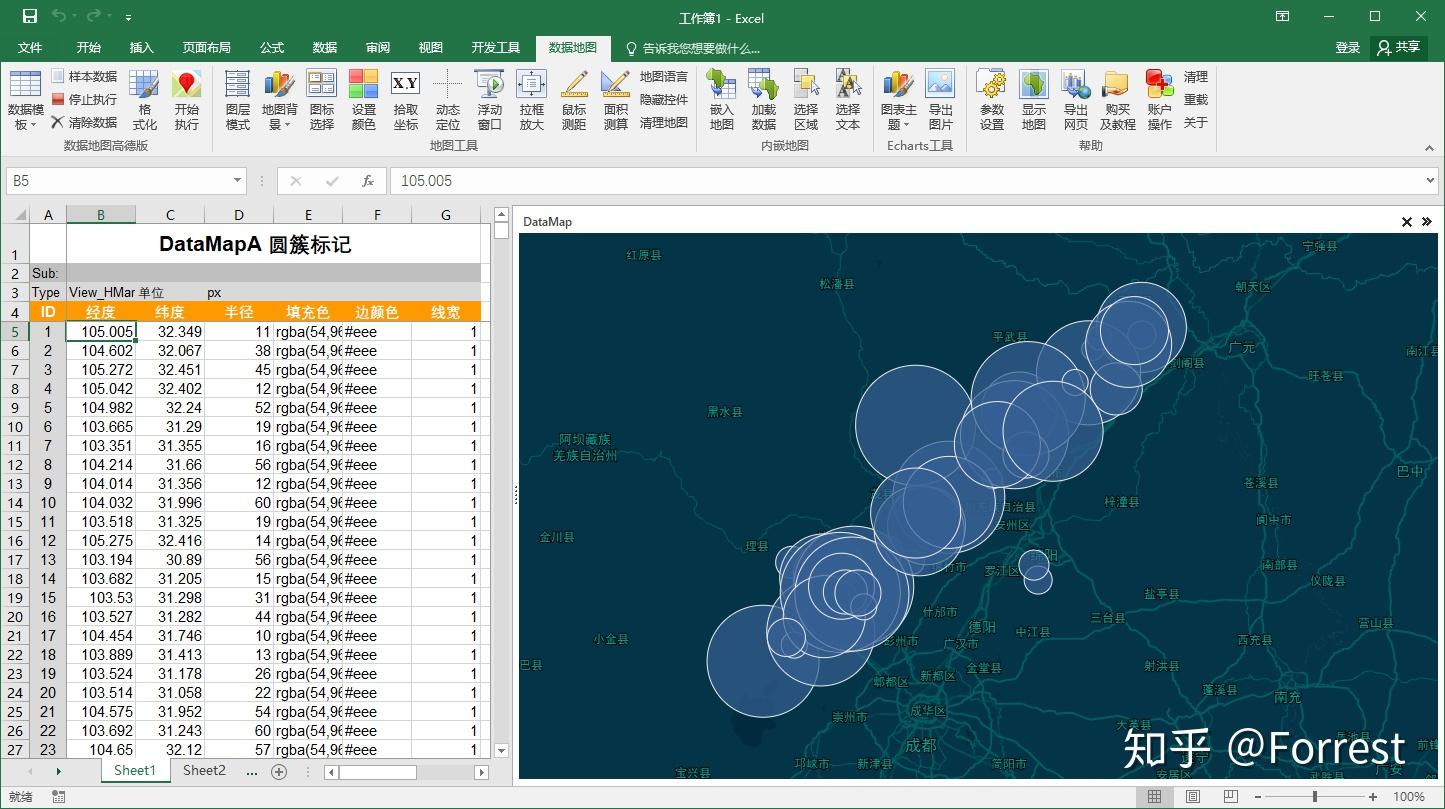Image resolution: width=1445 pixels, height=809 pixels.
Task: Click the 重载 reload button
Action: (1196, 100)
